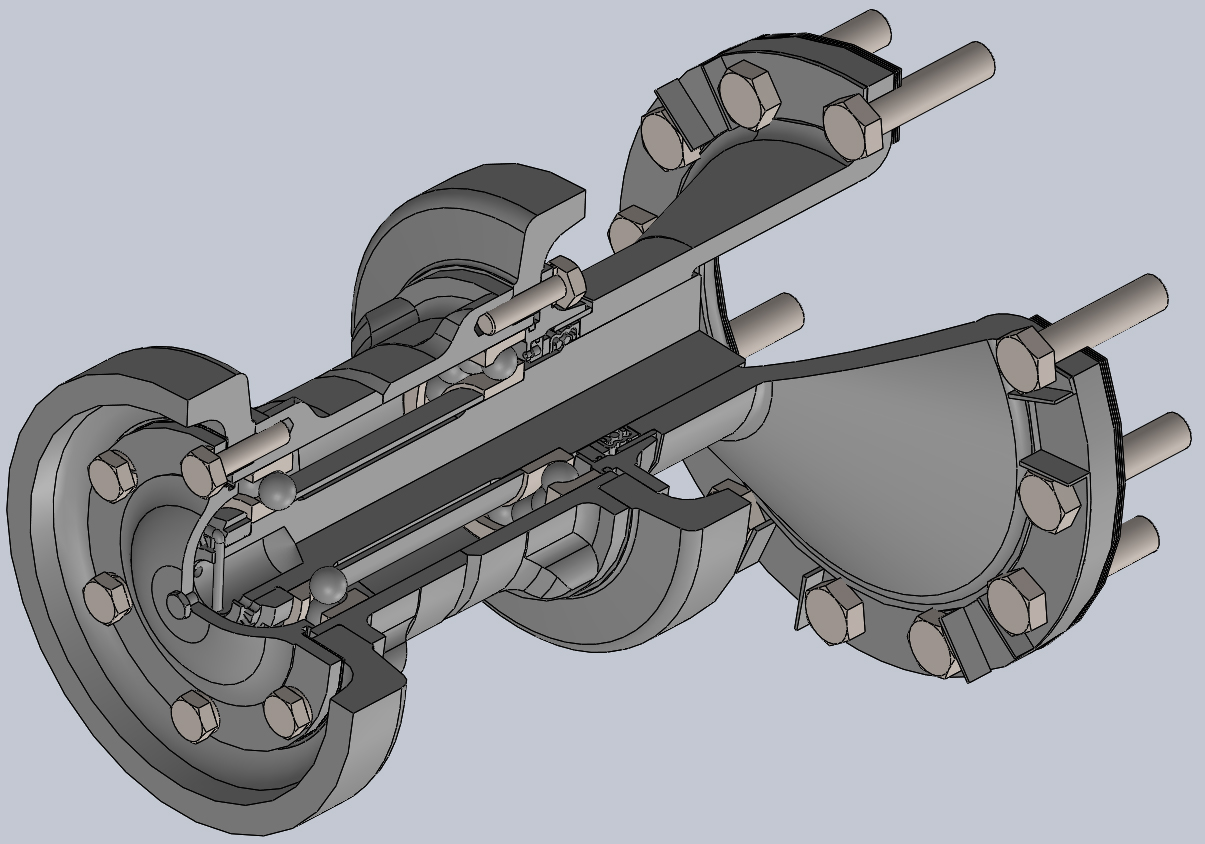Click the bottom-most hex bolt on left flange

tap(194, 716)
